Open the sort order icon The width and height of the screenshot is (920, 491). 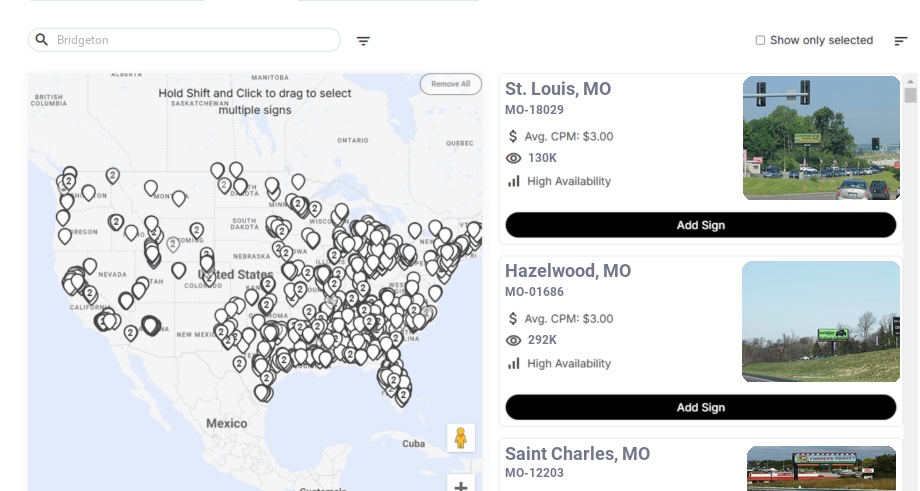(x=900, y=41)
